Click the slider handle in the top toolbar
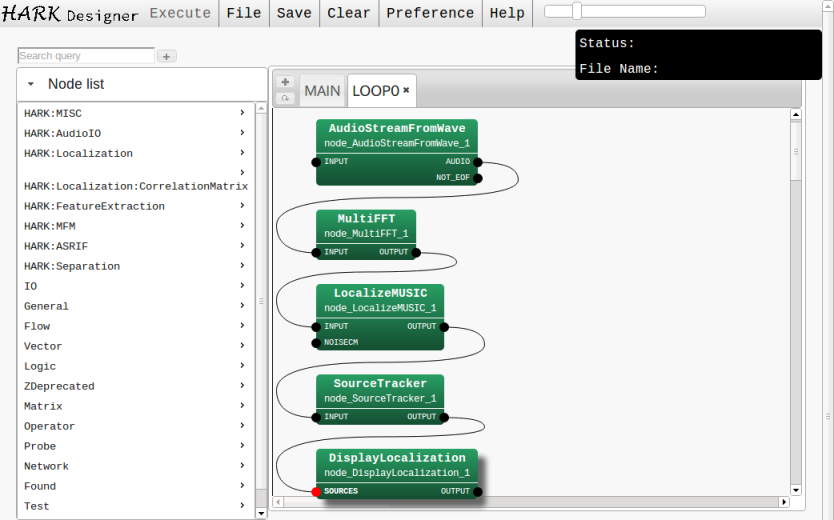Screen dimensions: 834x520 coord(577,11)
